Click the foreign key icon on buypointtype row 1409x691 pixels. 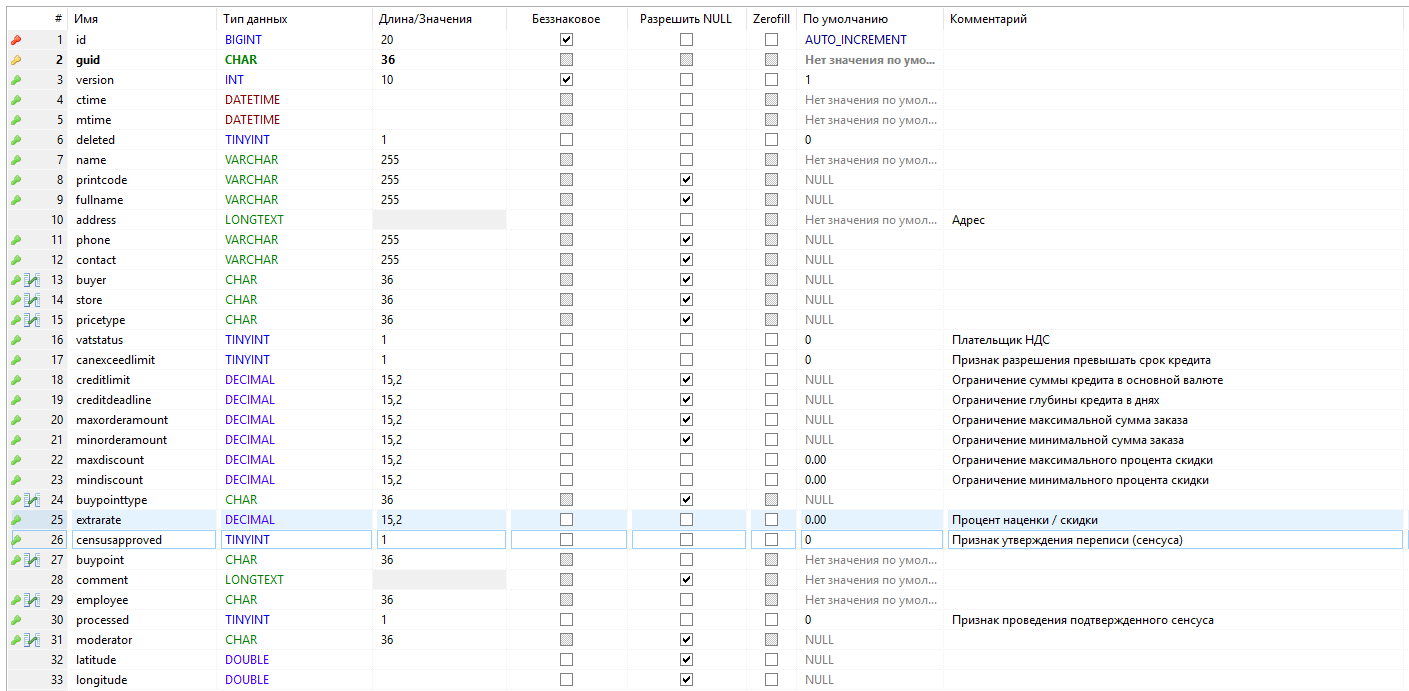click(33, 500)
